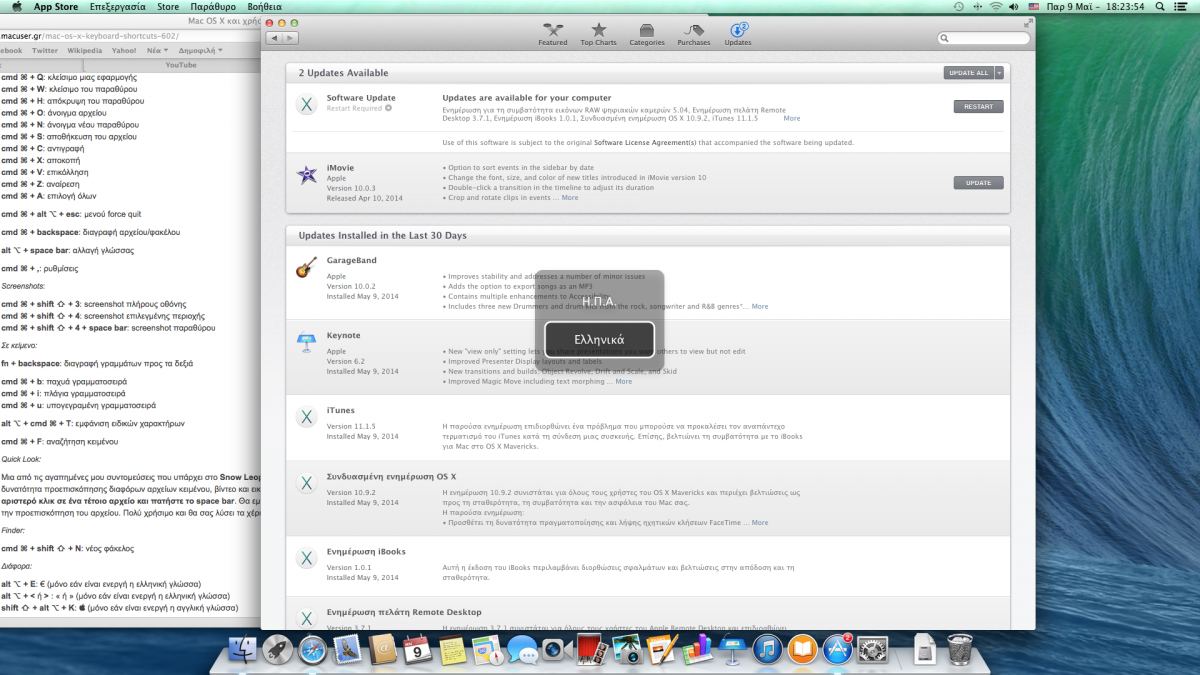Screen dimensions: 1200x675
Task: Click the Restart button for Software Update
Action: click(x=978, y=107)
